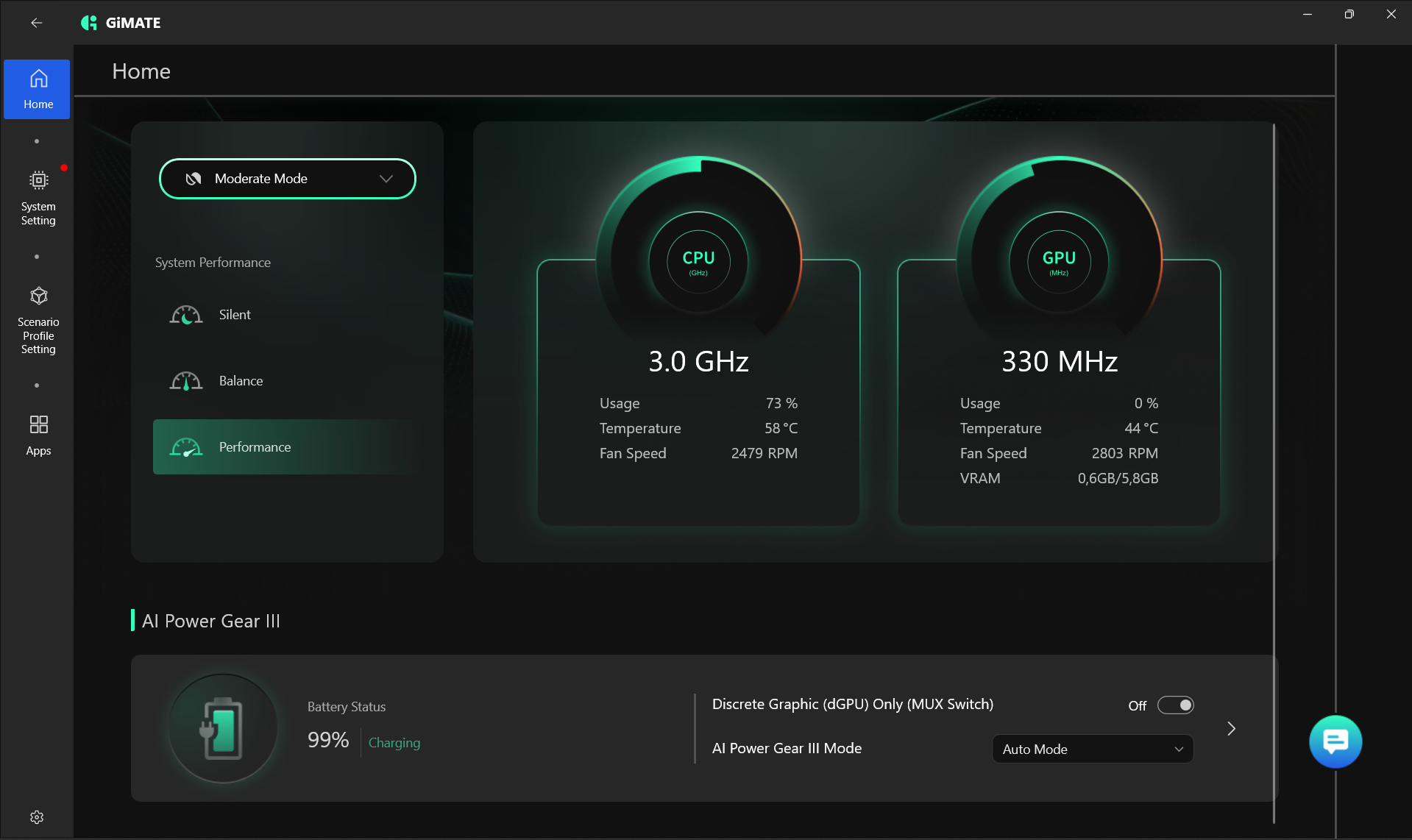This screenshot has width=1412, height=840.
Task: Click the Auto Mode dropdown chevron
Action: click(x=1179, y=749)
